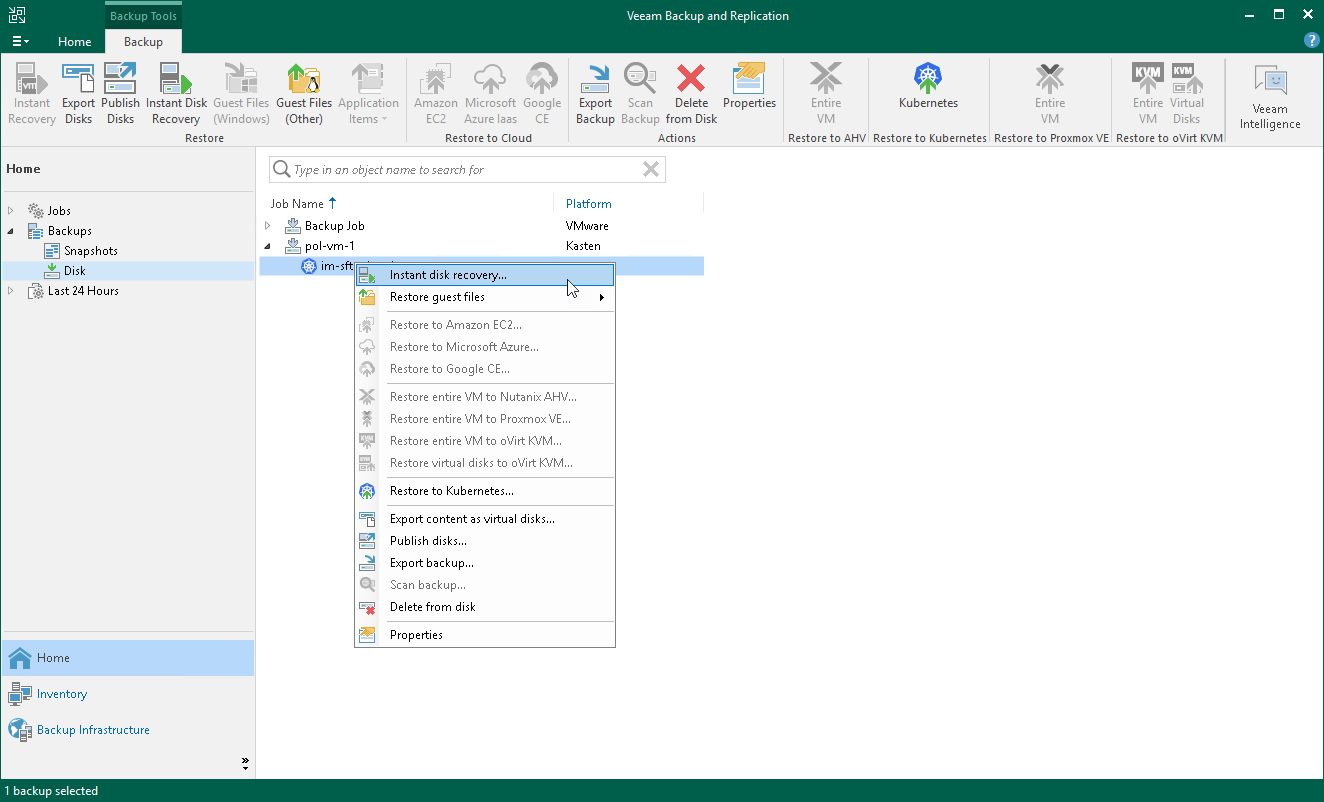Collapse the Backups tree node

click(x=12, y=231)
